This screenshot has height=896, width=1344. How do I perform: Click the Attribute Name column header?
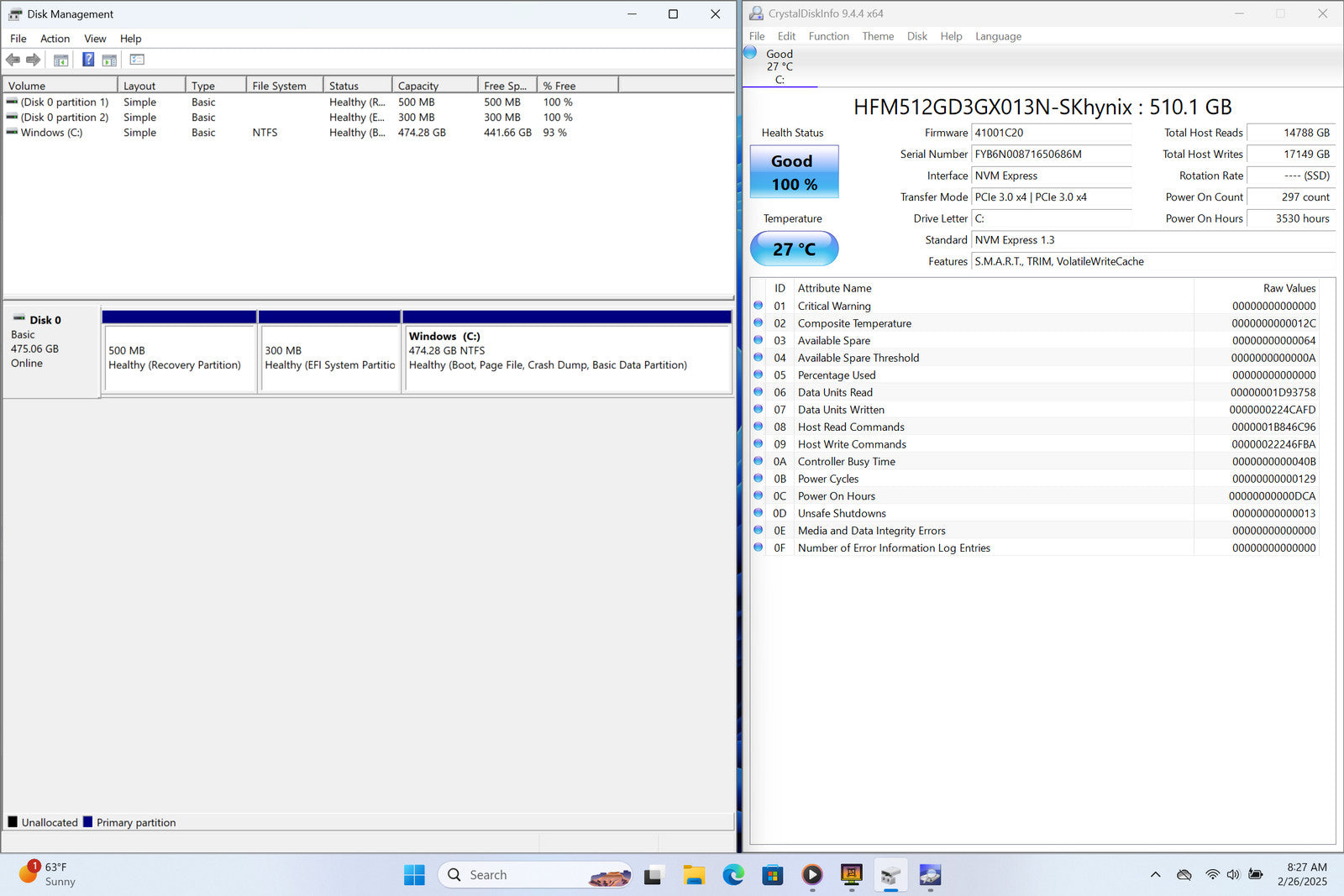993,288
